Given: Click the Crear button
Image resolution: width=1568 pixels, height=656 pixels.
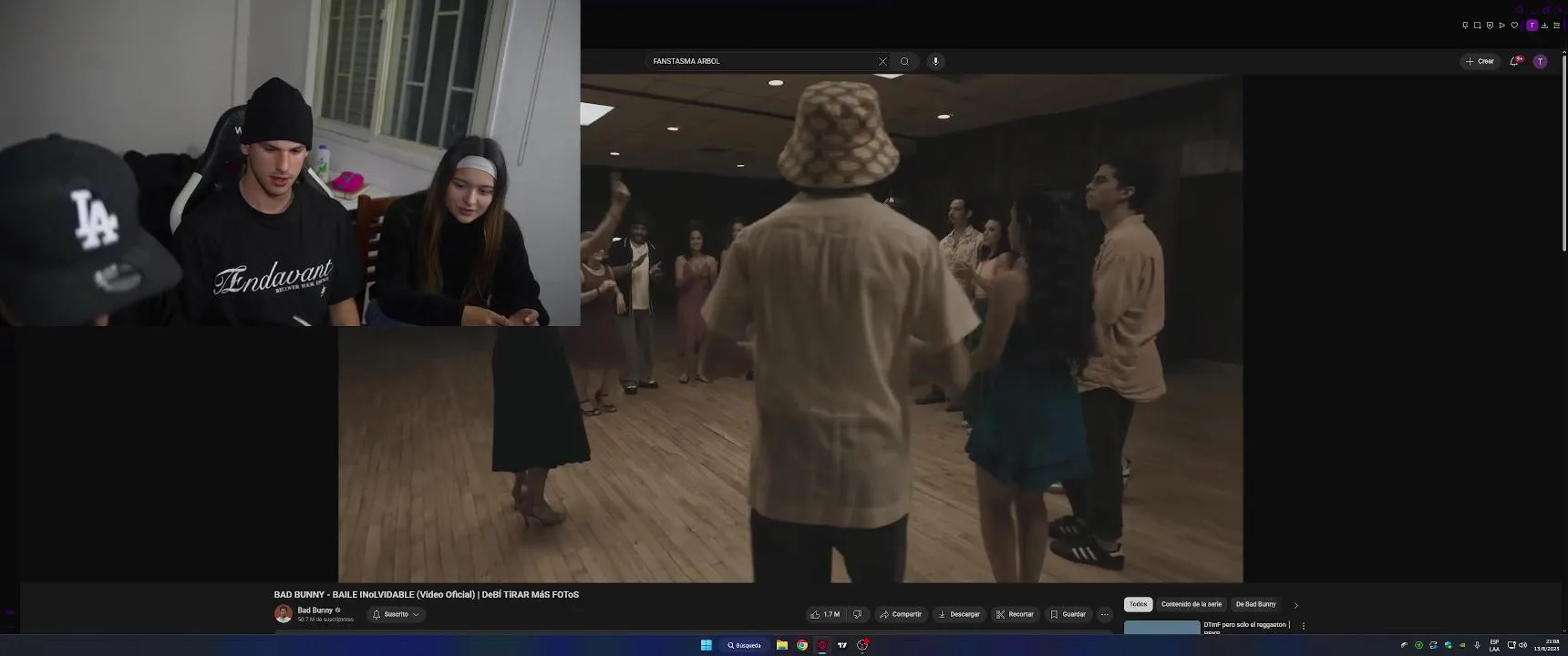Looking at the screenshot, I should pyautogui.click(x=1480, y=61).
